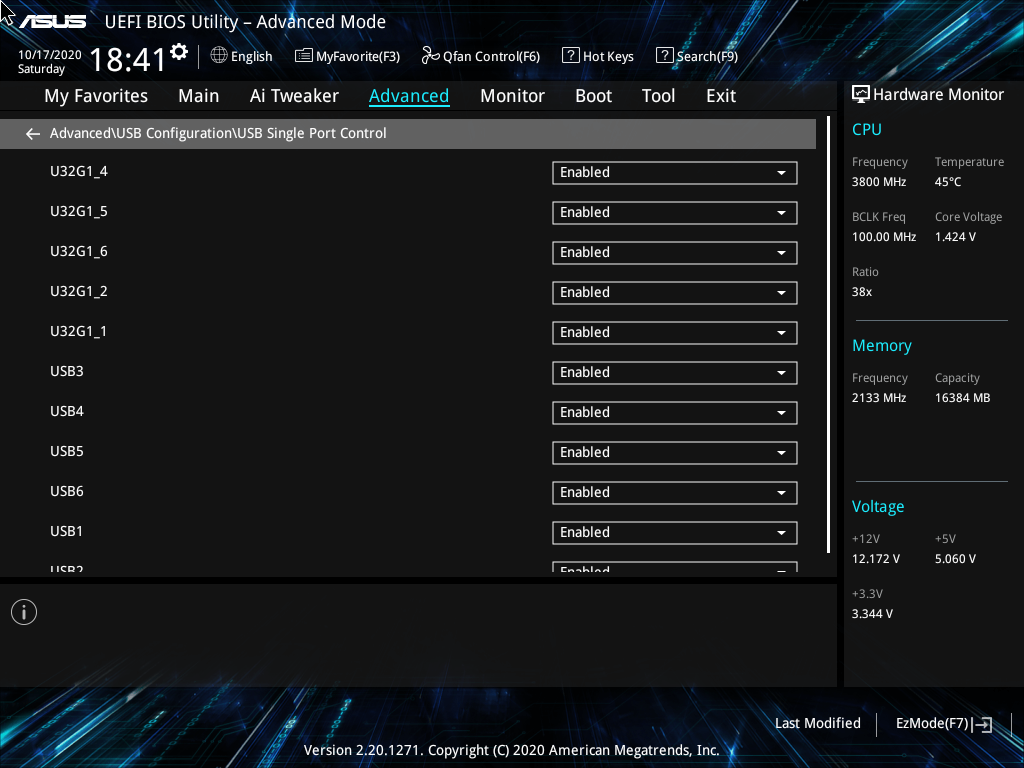Switch to My Favorites tab

[x=96, y=96]
